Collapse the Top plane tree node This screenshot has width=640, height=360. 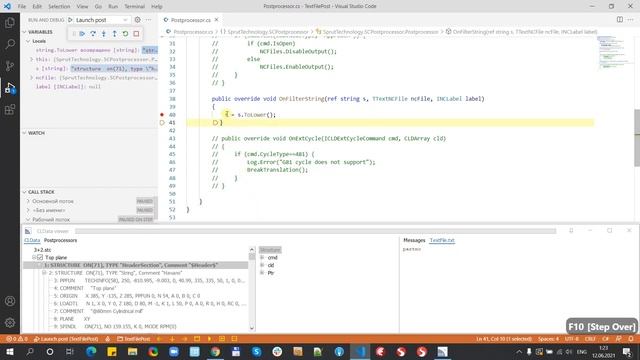pos(34,258)
